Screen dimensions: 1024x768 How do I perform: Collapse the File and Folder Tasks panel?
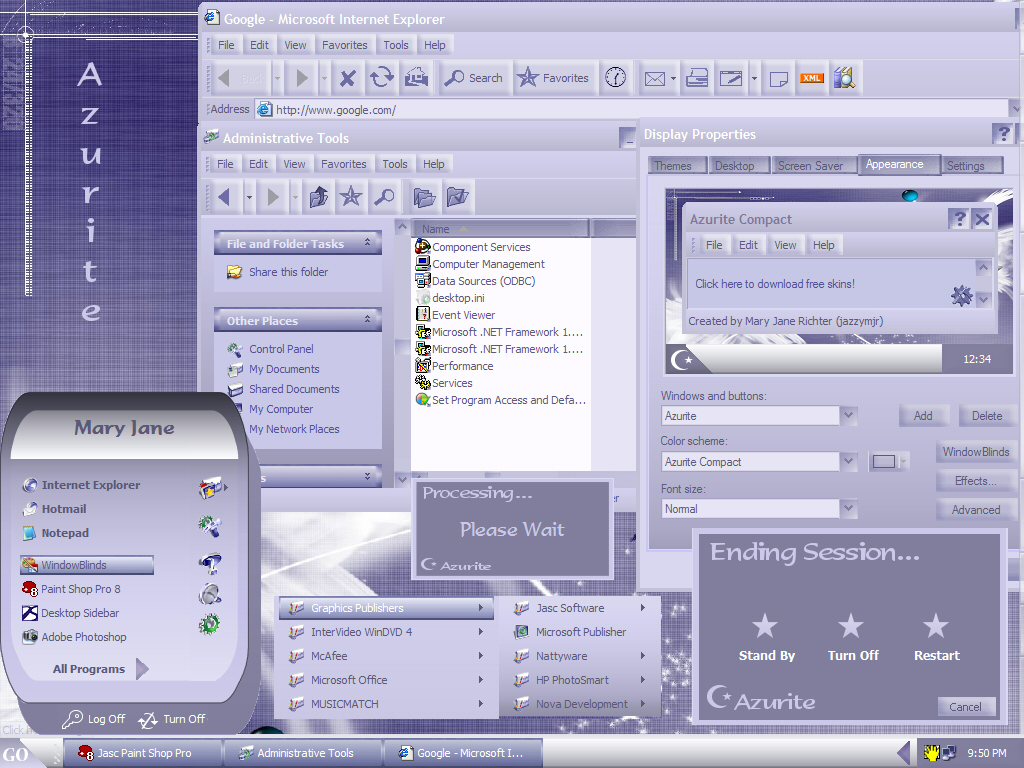(368, 242)
